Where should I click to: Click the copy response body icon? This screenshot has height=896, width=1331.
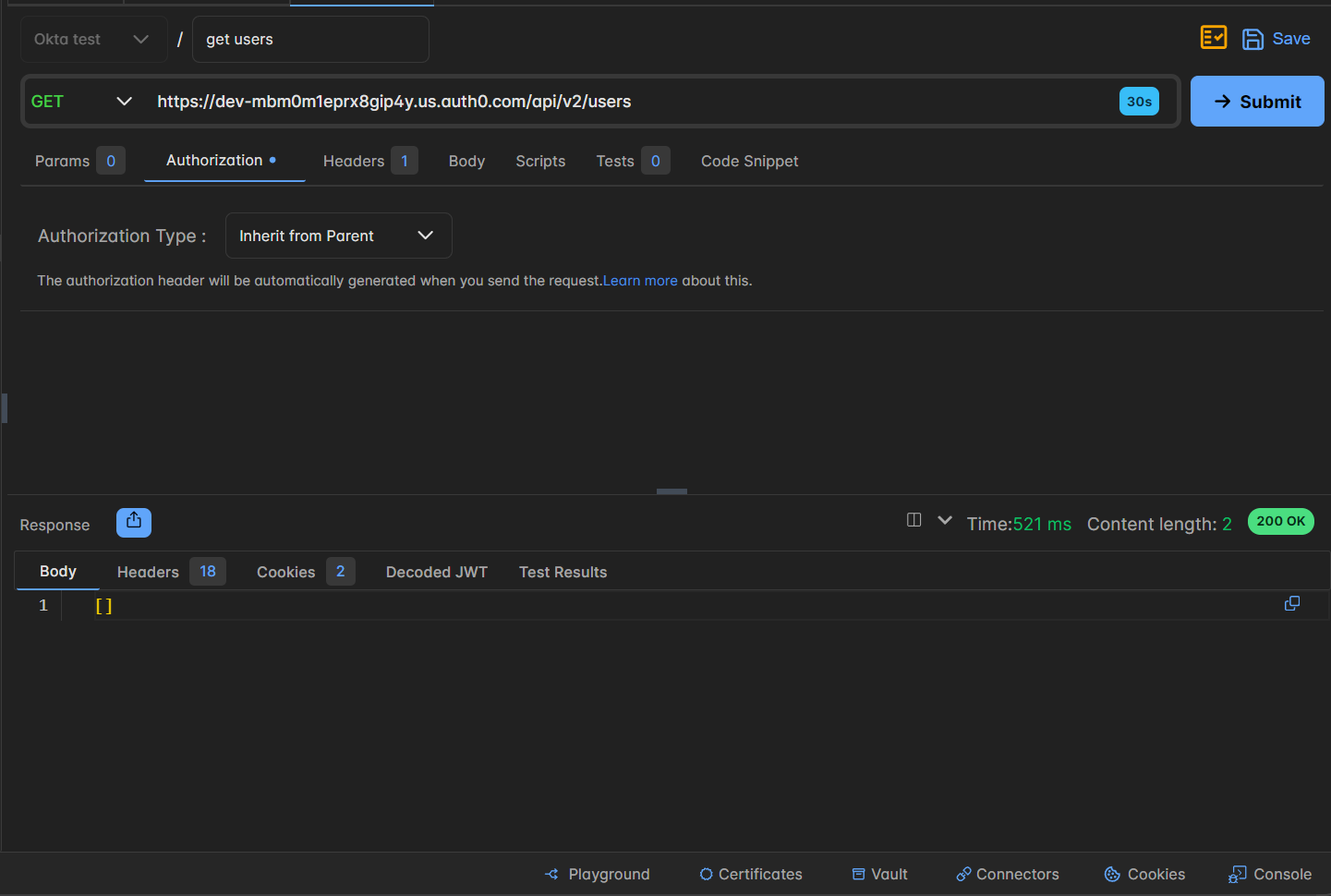[x=1292, y=603]
